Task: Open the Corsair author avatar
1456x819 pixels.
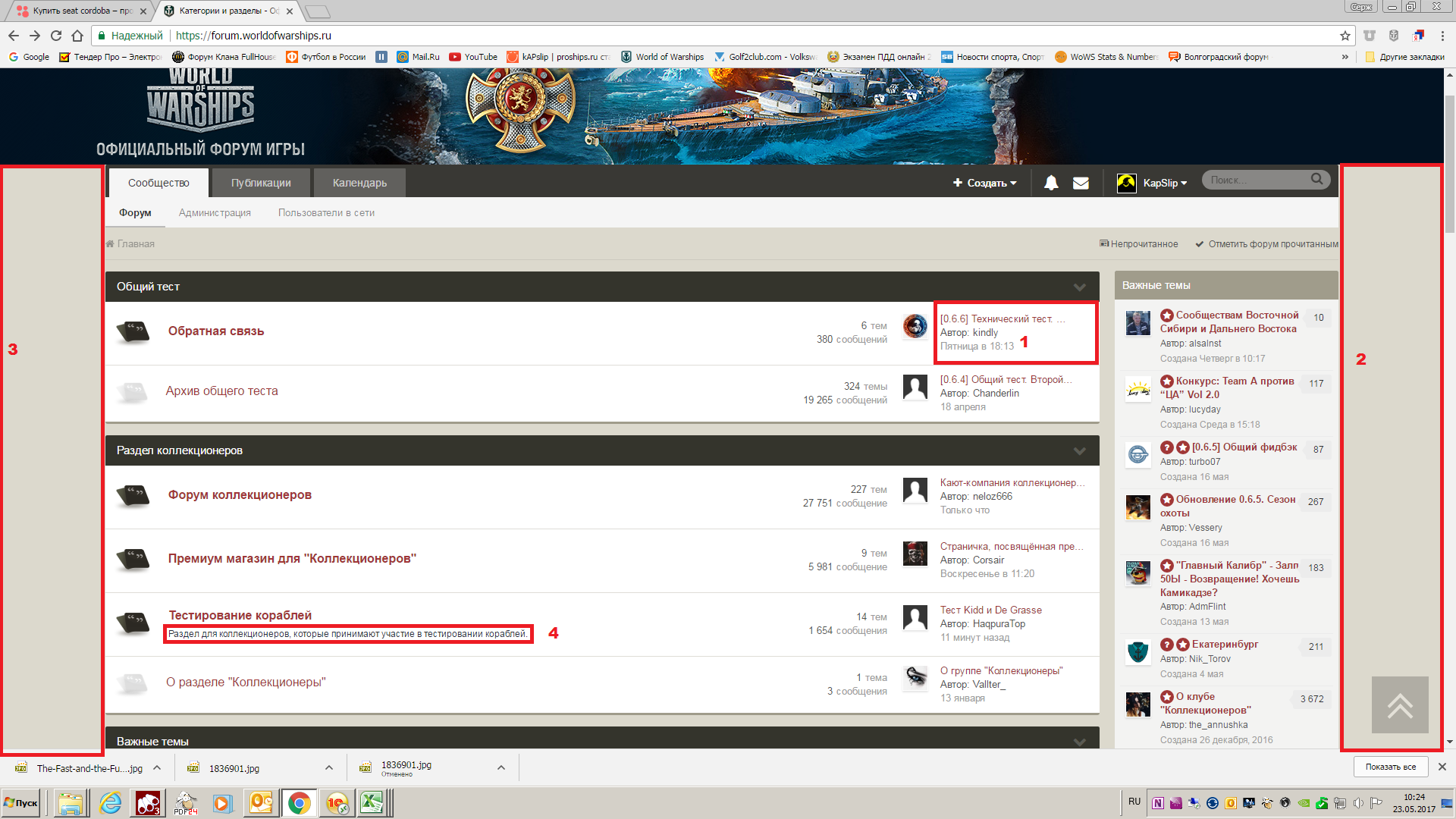Action: pos(915,554)
